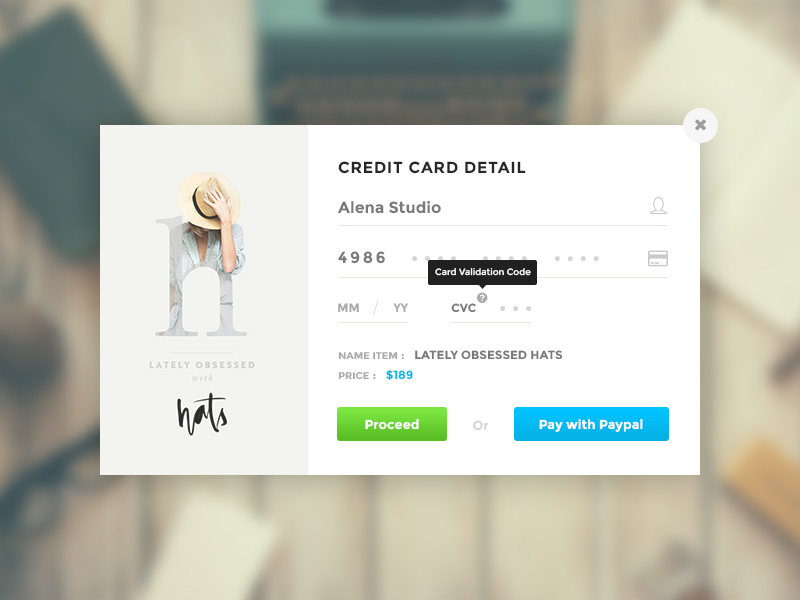
Task: Click the user profile icon
Action: pyautogui.click(x=658, y=206)
